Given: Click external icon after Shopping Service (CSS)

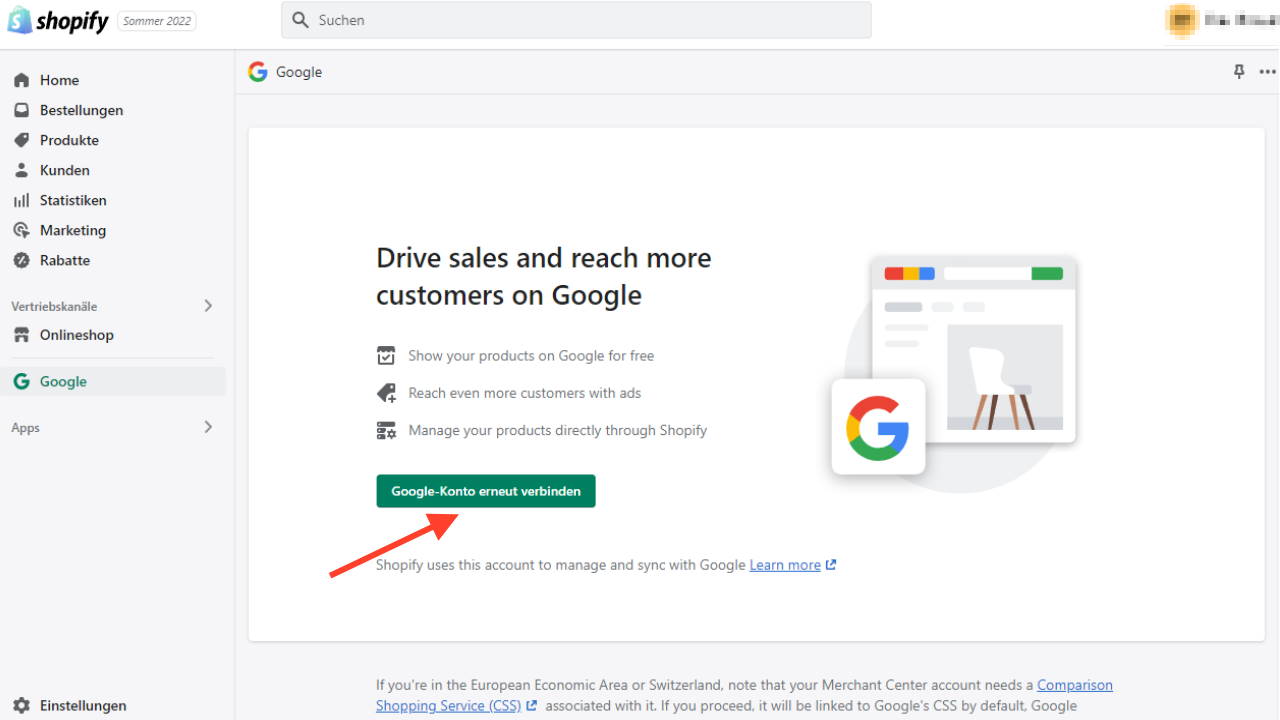Looking at the screenshot, I should point(532,705).
